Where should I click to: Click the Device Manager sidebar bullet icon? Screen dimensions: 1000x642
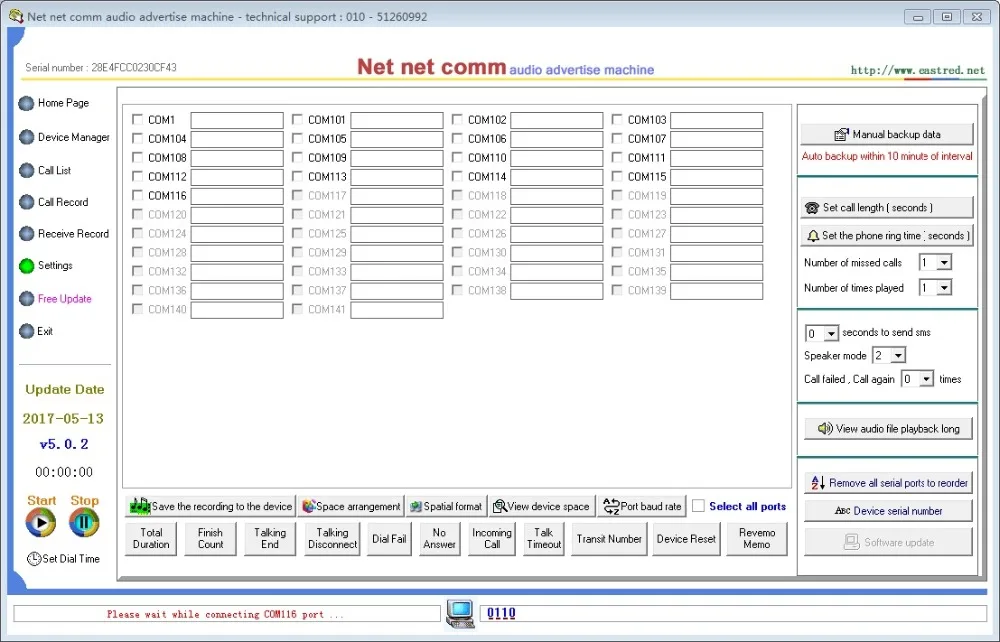click(26, 137)
